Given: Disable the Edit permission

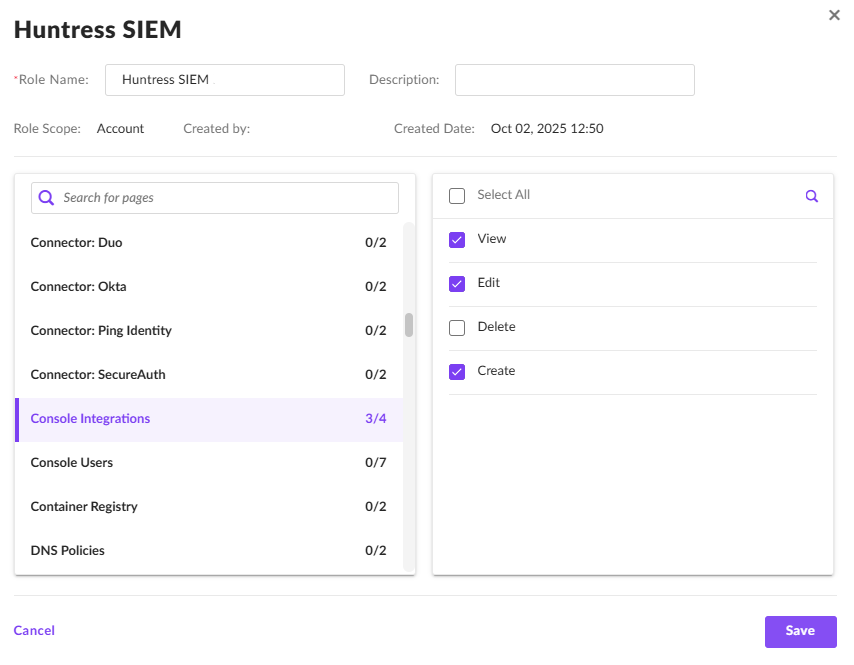Looking at the screenshot, I should pyautogui.click(x=457, y=283).
